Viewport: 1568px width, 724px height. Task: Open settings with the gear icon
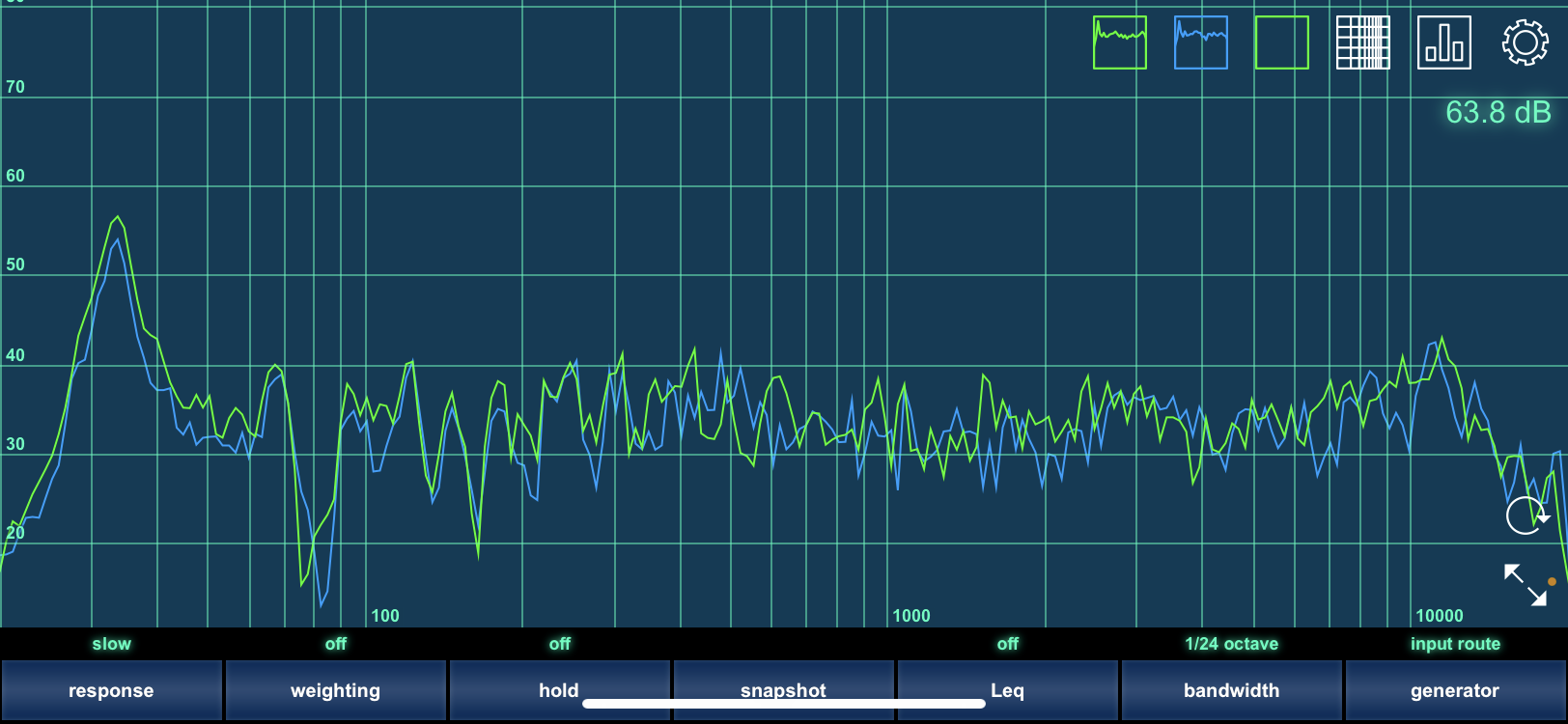[x=1525, y=42]
